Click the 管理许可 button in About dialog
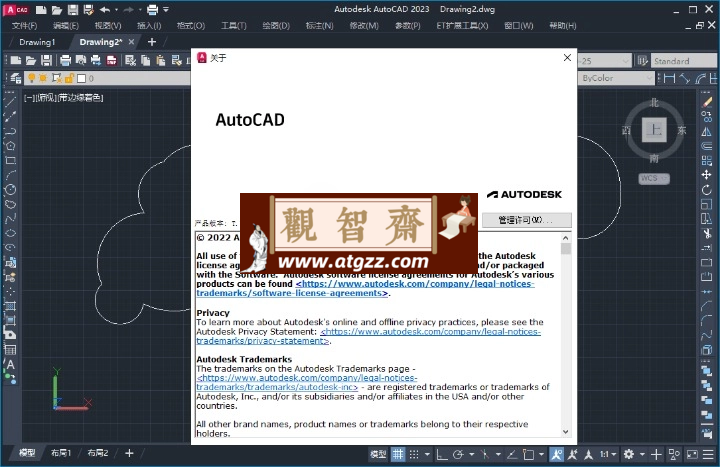The image size is (720, 467). coord(526,220)
